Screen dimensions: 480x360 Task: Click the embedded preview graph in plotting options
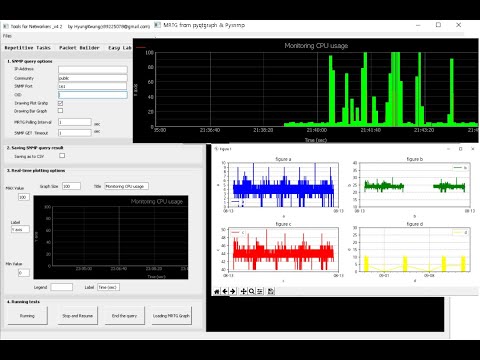coord(111,237)
